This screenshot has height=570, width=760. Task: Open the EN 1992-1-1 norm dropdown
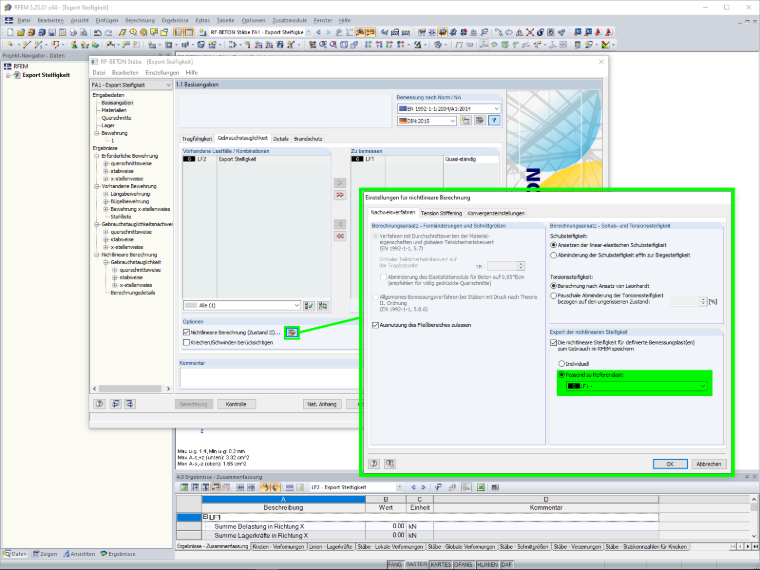tap(449, 109)
